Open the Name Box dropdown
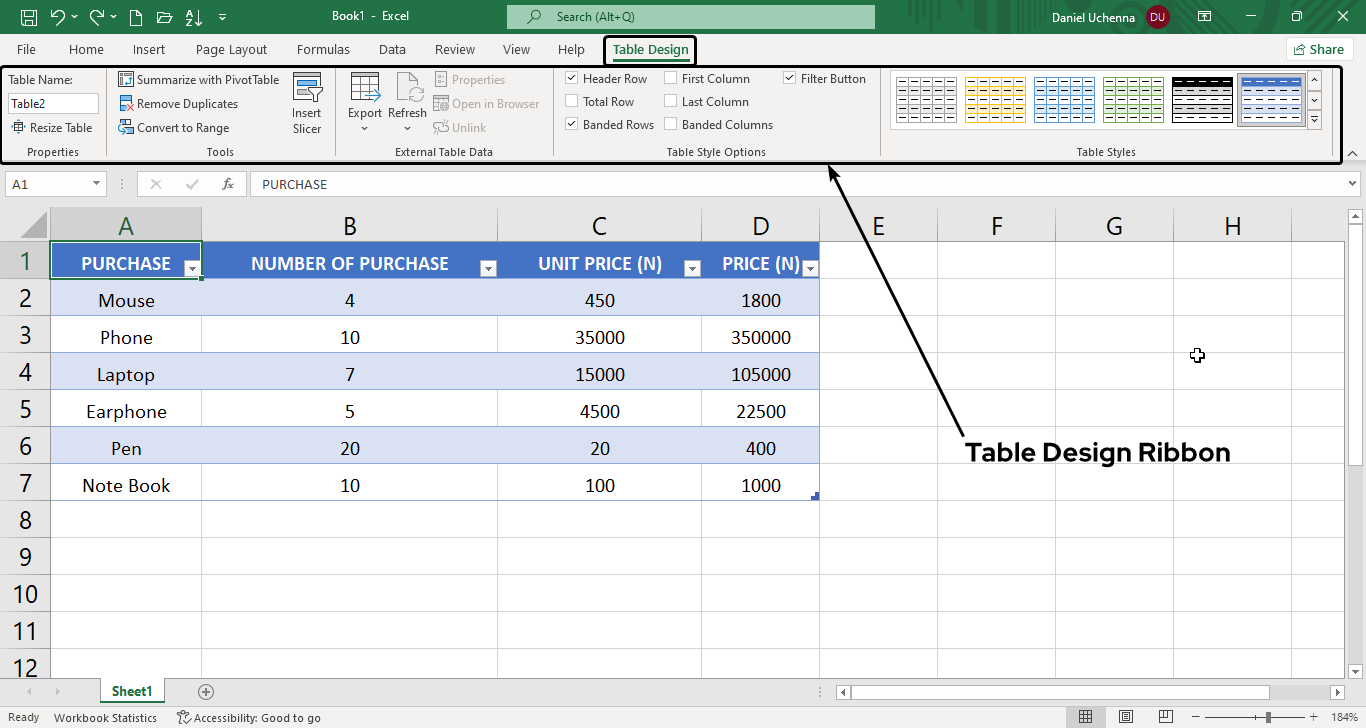The width and height of the screenshot is (1366, 728). [96, 184]
